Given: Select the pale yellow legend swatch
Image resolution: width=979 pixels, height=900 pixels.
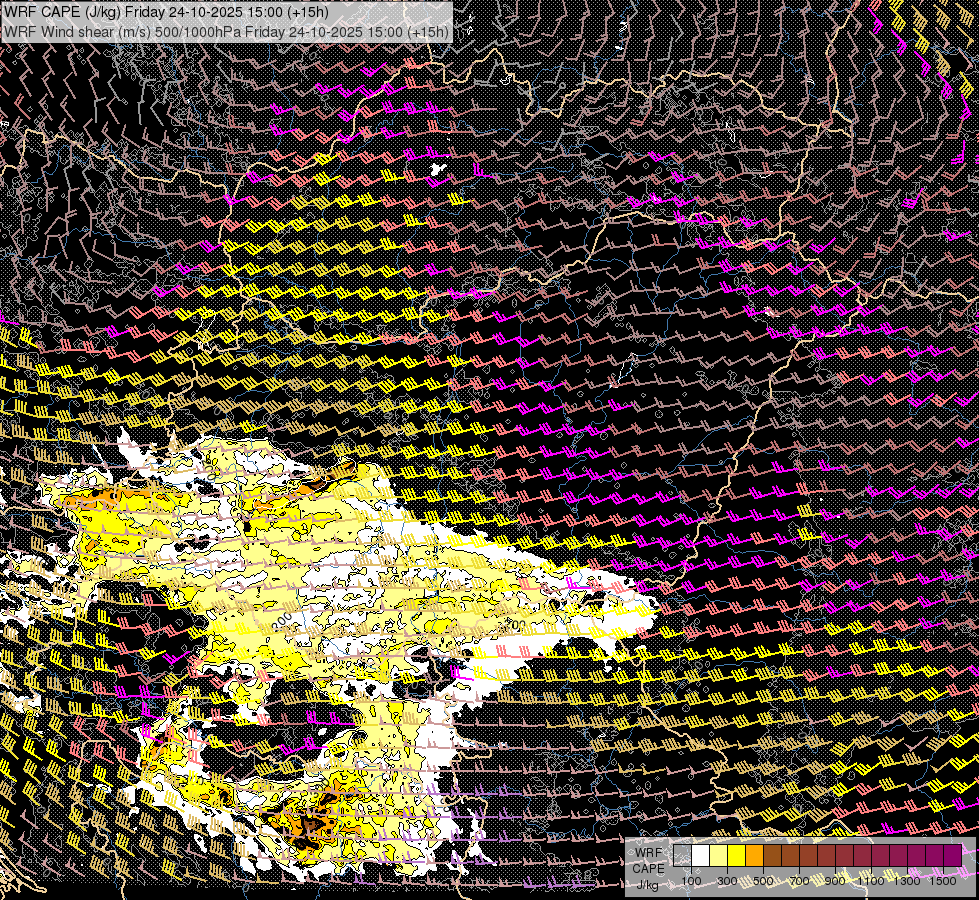Looking at the screenshot, I should (718, 855).
